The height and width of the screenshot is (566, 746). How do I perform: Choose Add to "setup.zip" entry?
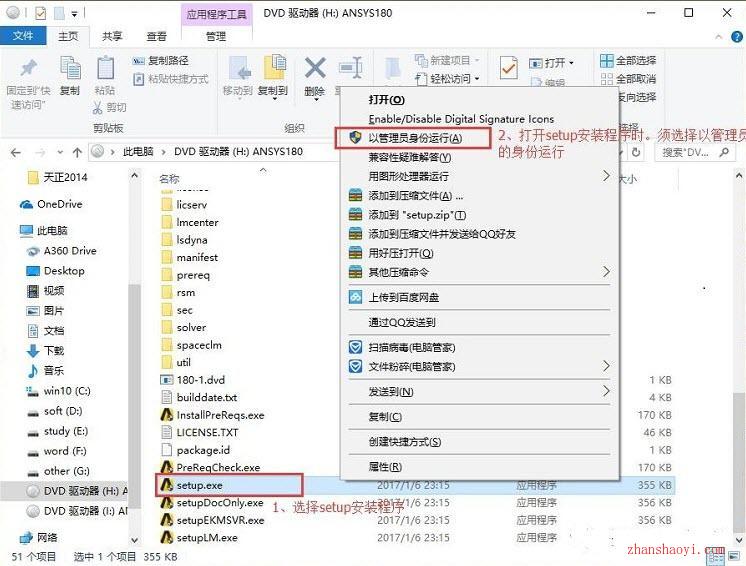(x=480, y=215)
